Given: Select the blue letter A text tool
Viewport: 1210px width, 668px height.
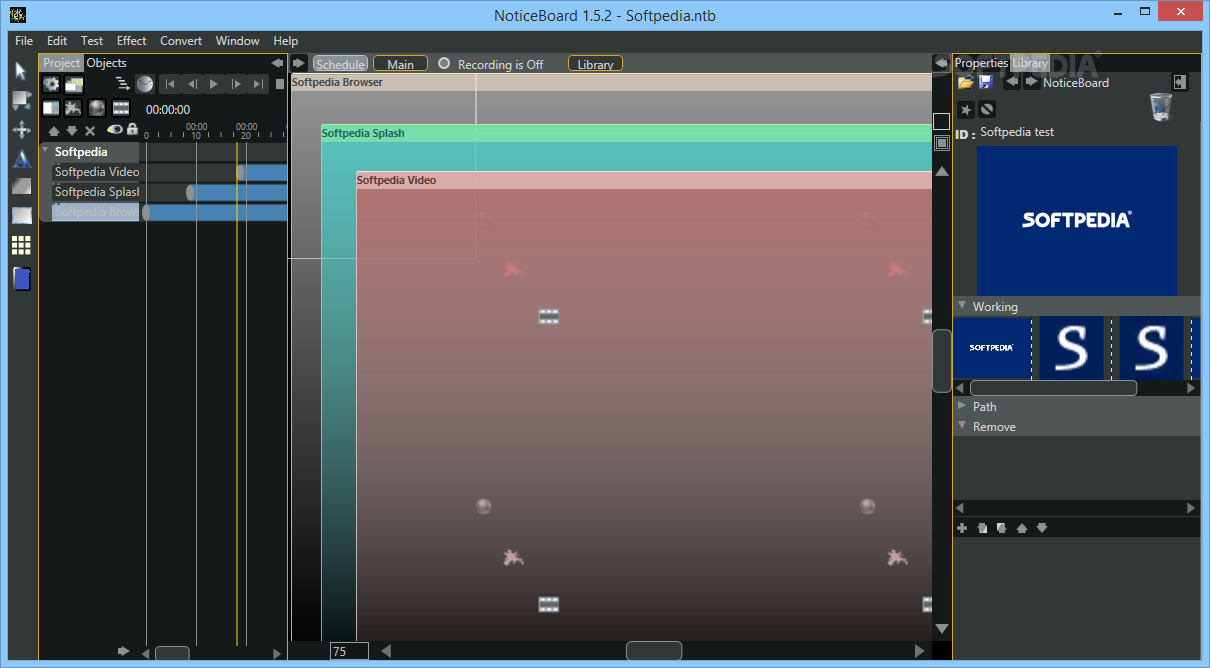Looking at the screenshot, I should point(21,158).
